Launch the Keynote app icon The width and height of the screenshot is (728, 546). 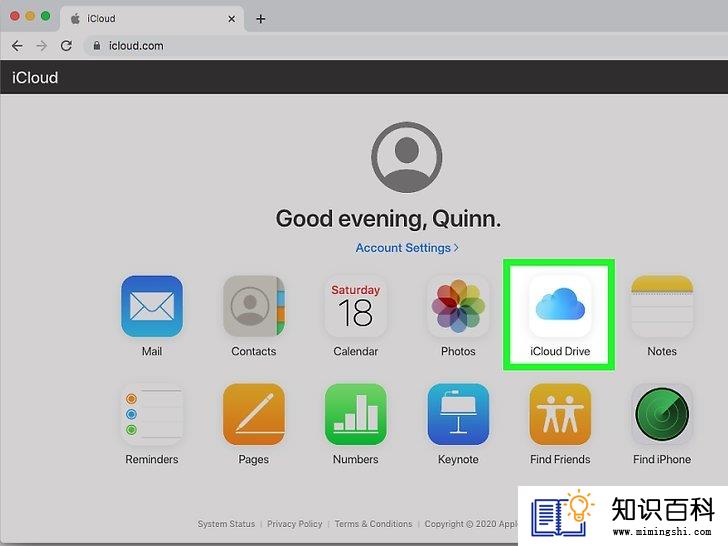click(x=458, y=414)
